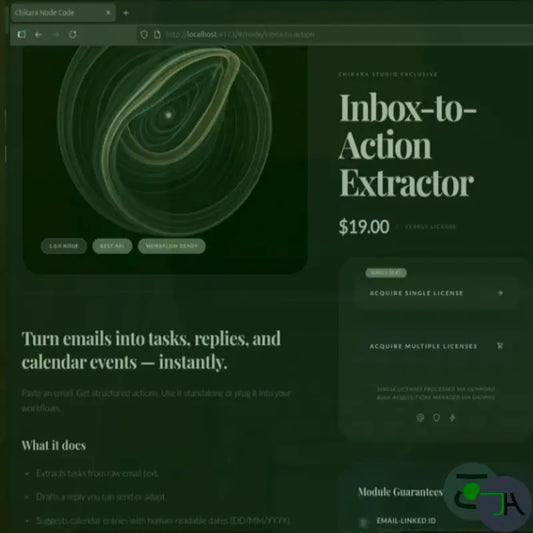Image resolution: width=533 pixels, height=533 pixels.
Task: Open the sidebar panel icon in toolbar
Action: tap(22, 34)
